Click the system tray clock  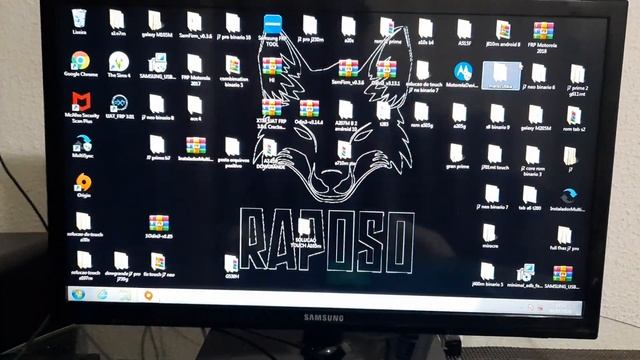click(561, 309)
